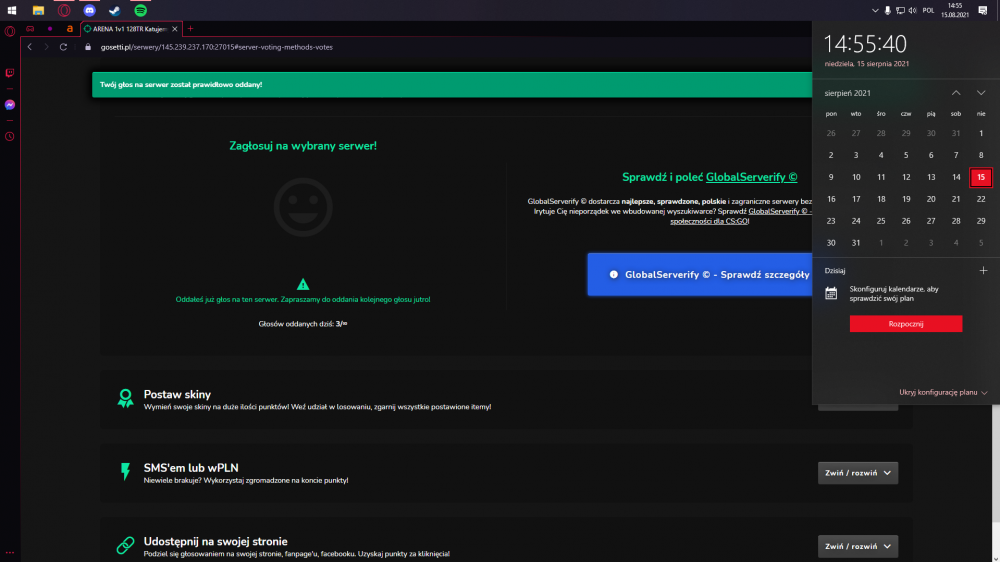Click the Postaw skiny ribbon icon
The width and height of the screenshot is (1000, 562).
point(126,398)
